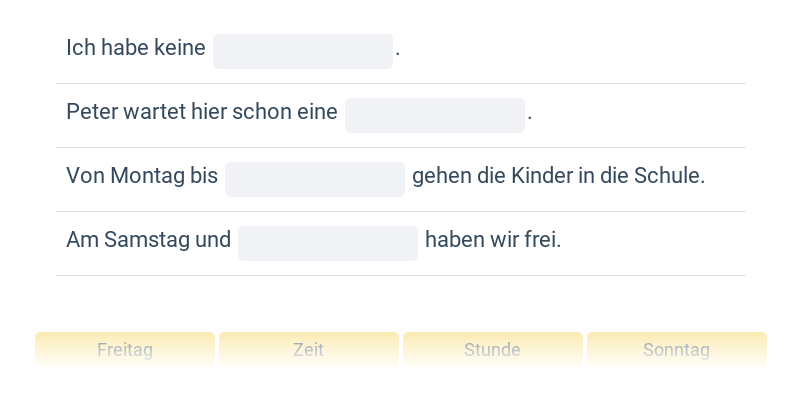
Task: Click the text "gehen die Kinder"
Action: (488, 176)
